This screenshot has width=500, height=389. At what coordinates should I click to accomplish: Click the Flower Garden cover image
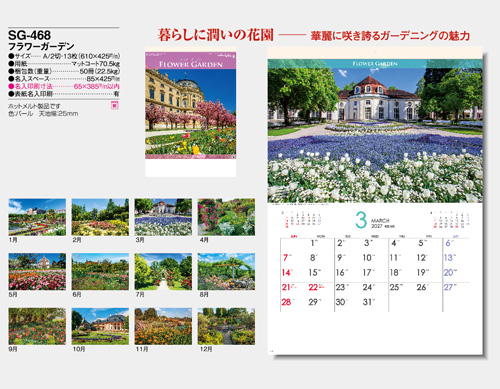pyautogui.click(x=191, y=106)
